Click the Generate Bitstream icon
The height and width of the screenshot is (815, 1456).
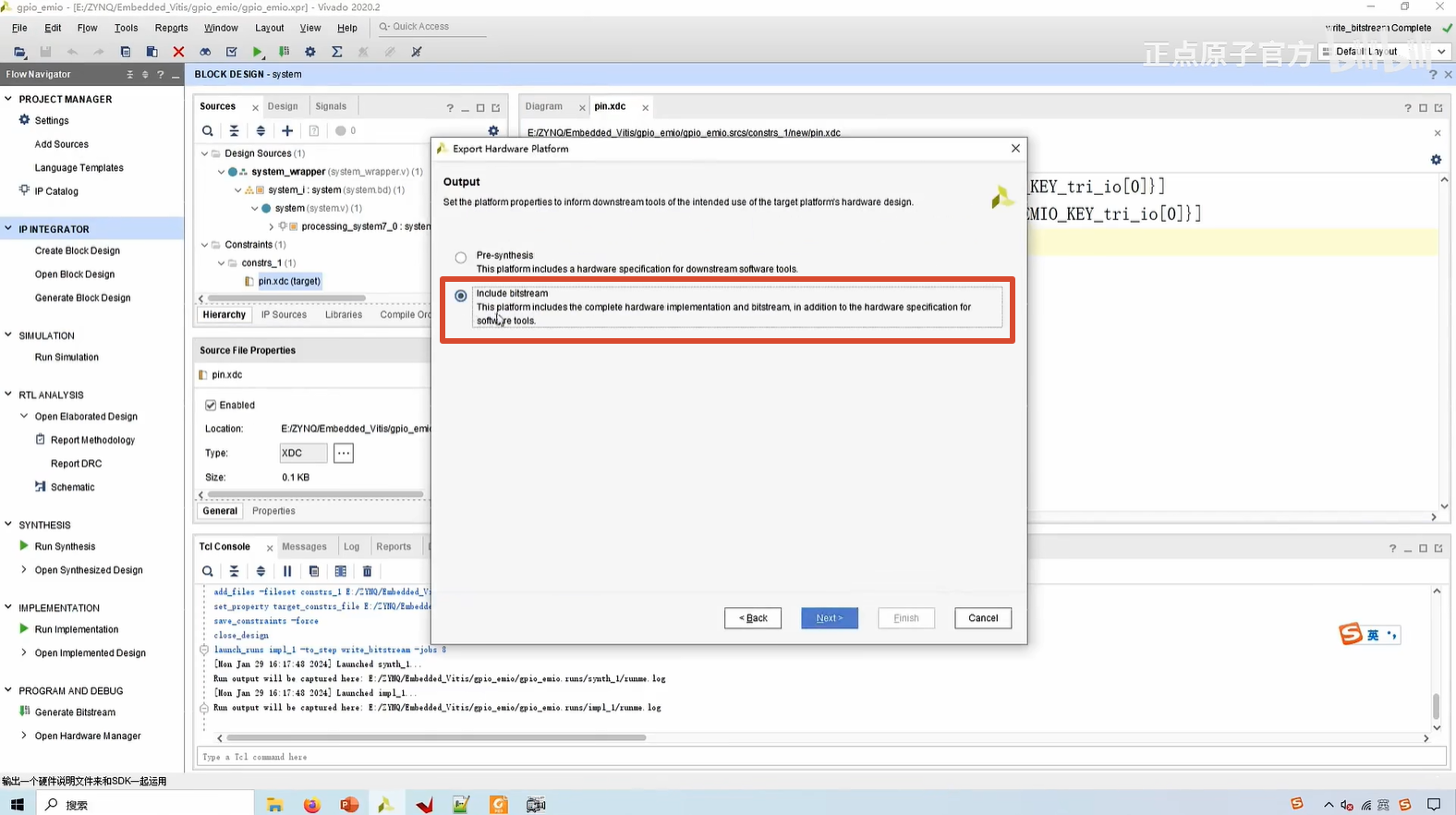tap(24, 712)
